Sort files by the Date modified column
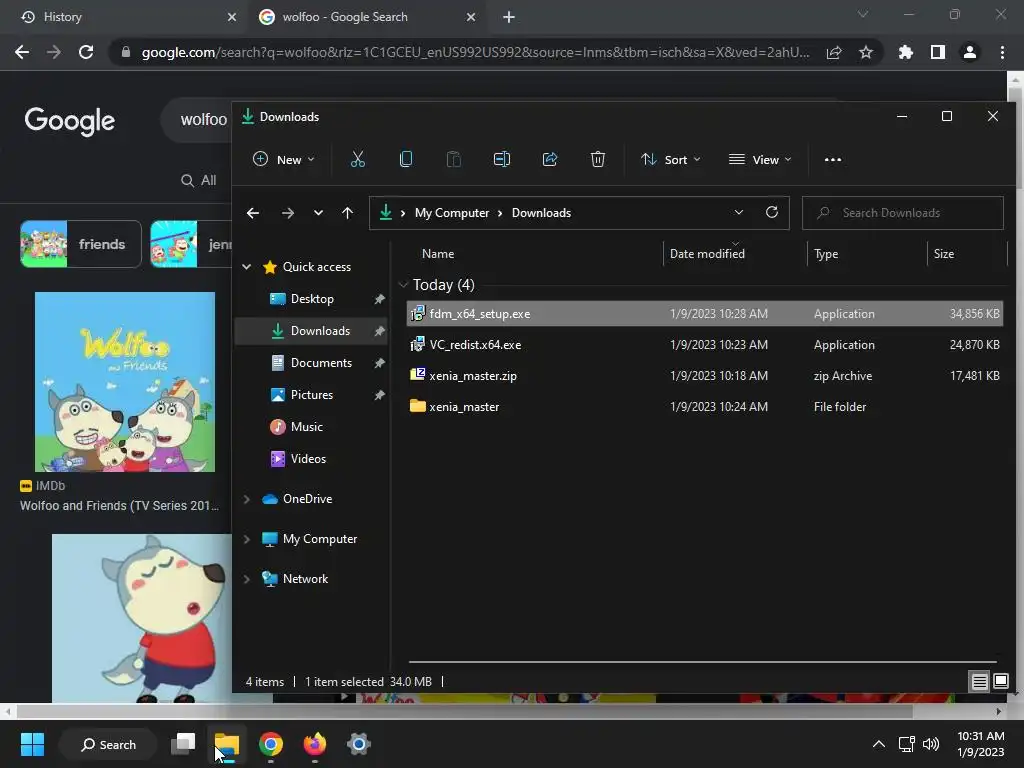1024x768 pixels. point(707,253)
